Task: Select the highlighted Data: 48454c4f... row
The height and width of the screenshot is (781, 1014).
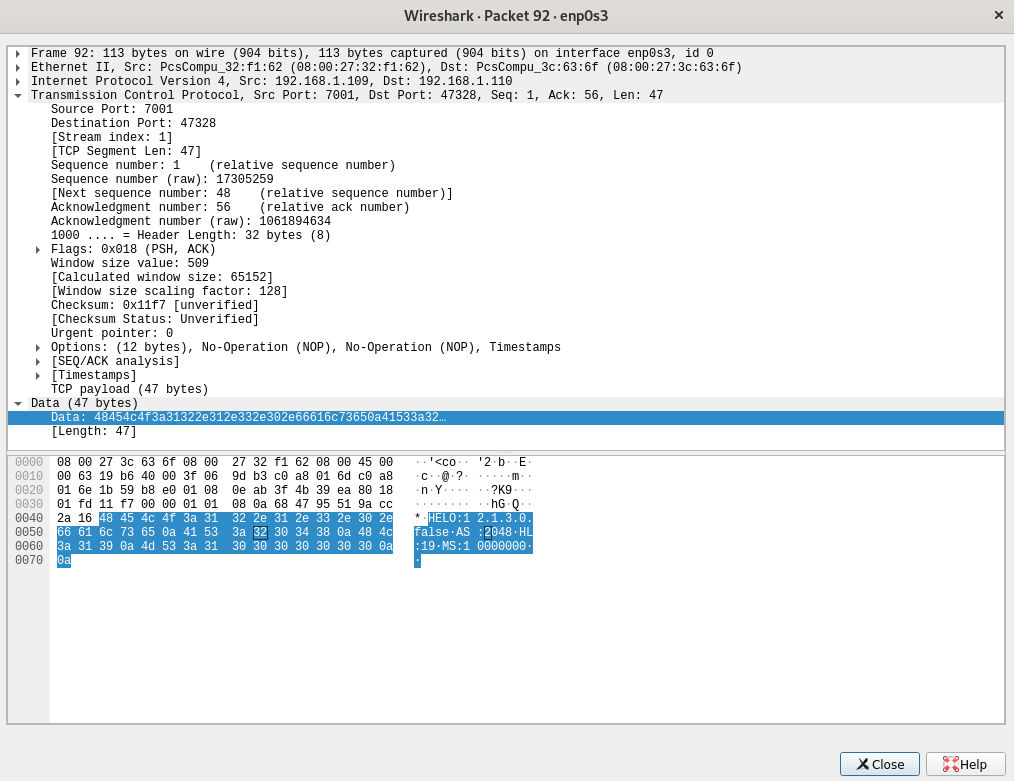Action: pos(506,418)
